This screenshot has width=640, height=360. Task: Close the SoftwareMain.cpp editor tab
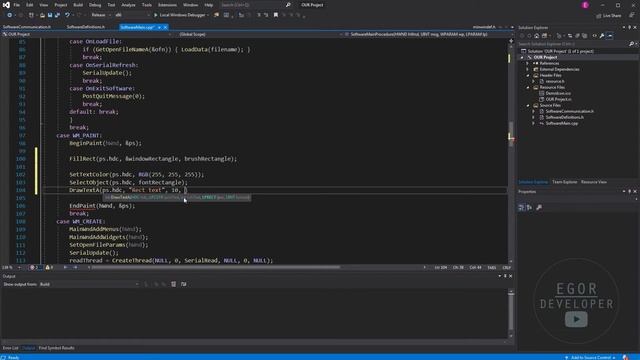tap(165, 27)
